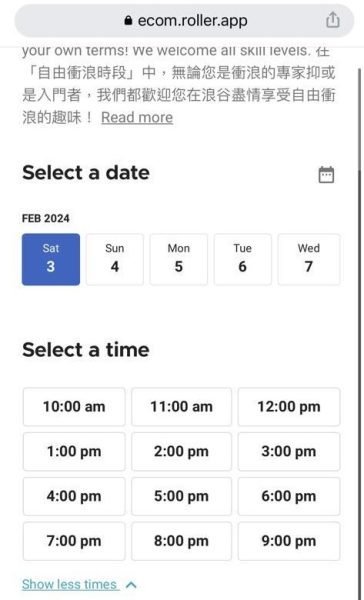Pick the 9:00 pm time slot
Image resolution: width=364 pixels, height=600 pixels.
pos(289,541)
